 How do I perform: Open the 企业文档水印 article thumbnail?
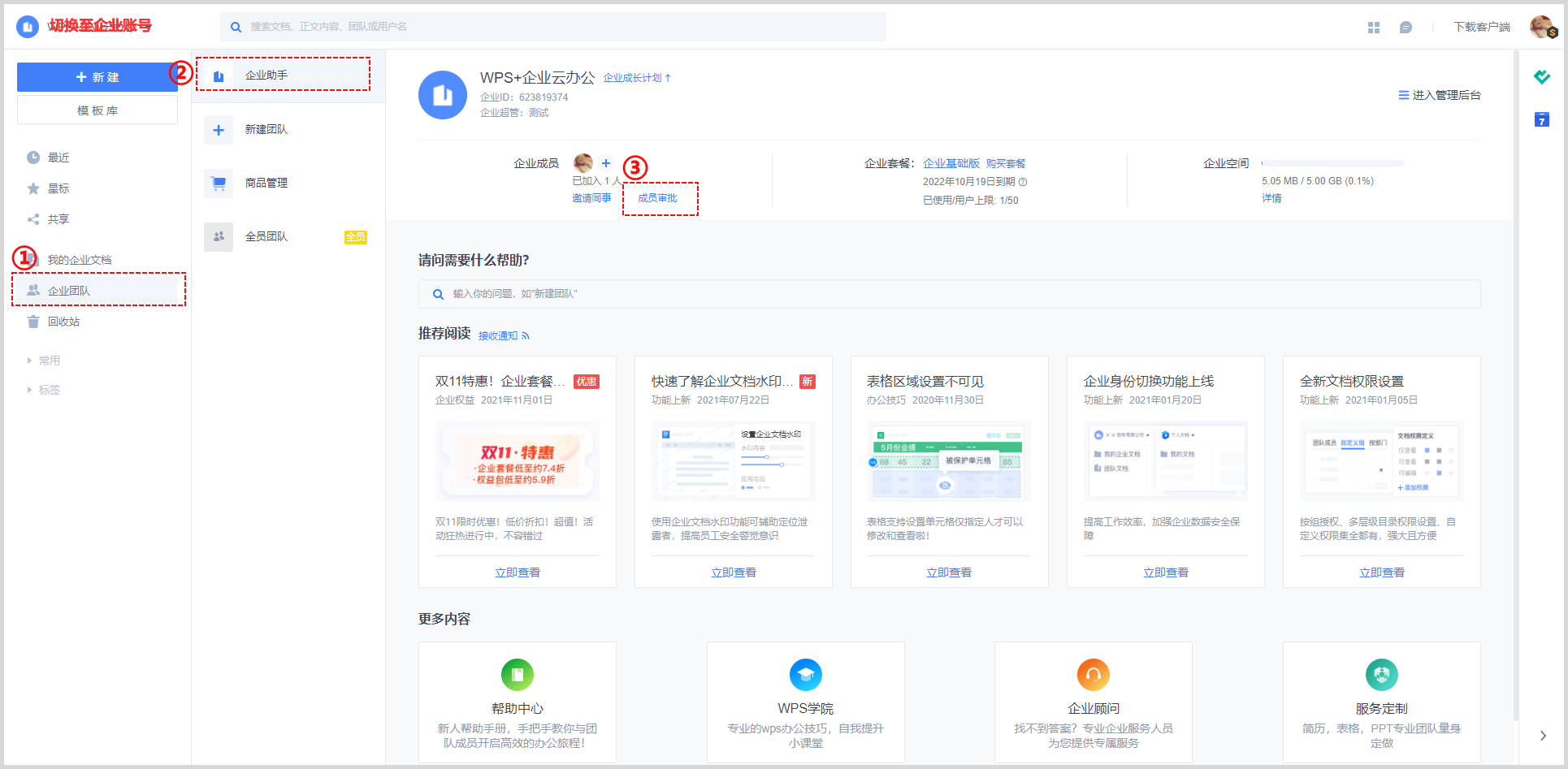click(x=734, y=461)
